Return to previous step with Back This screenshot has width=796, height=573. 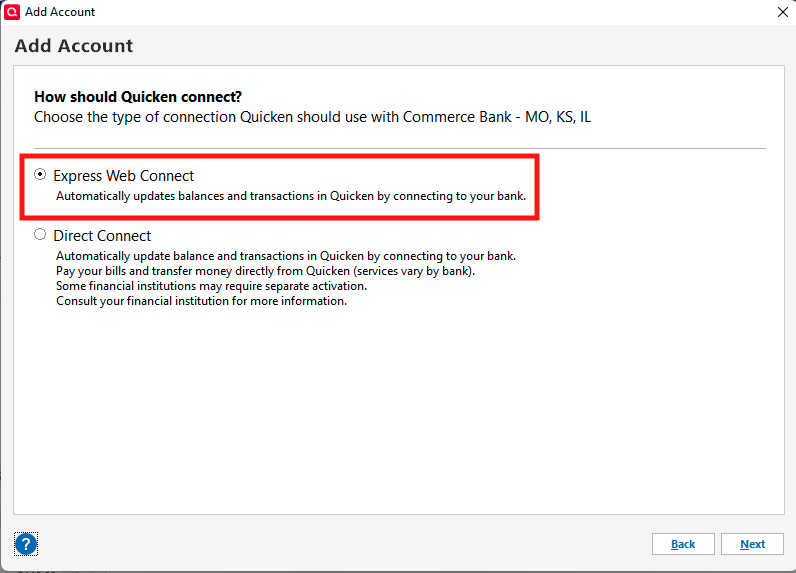(683, 544)
